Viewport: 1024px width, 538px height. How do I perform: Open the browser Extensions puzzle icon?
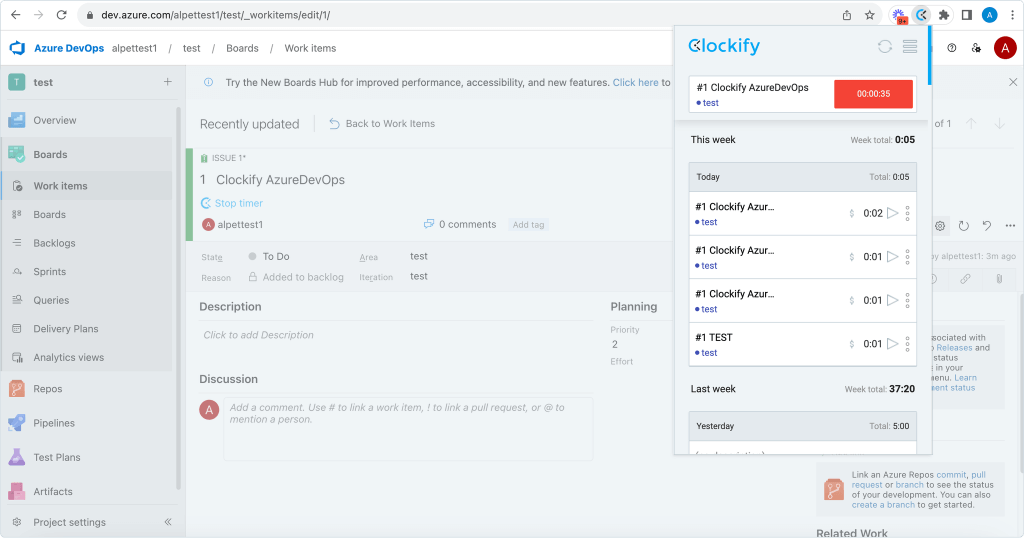click(944, 15)
